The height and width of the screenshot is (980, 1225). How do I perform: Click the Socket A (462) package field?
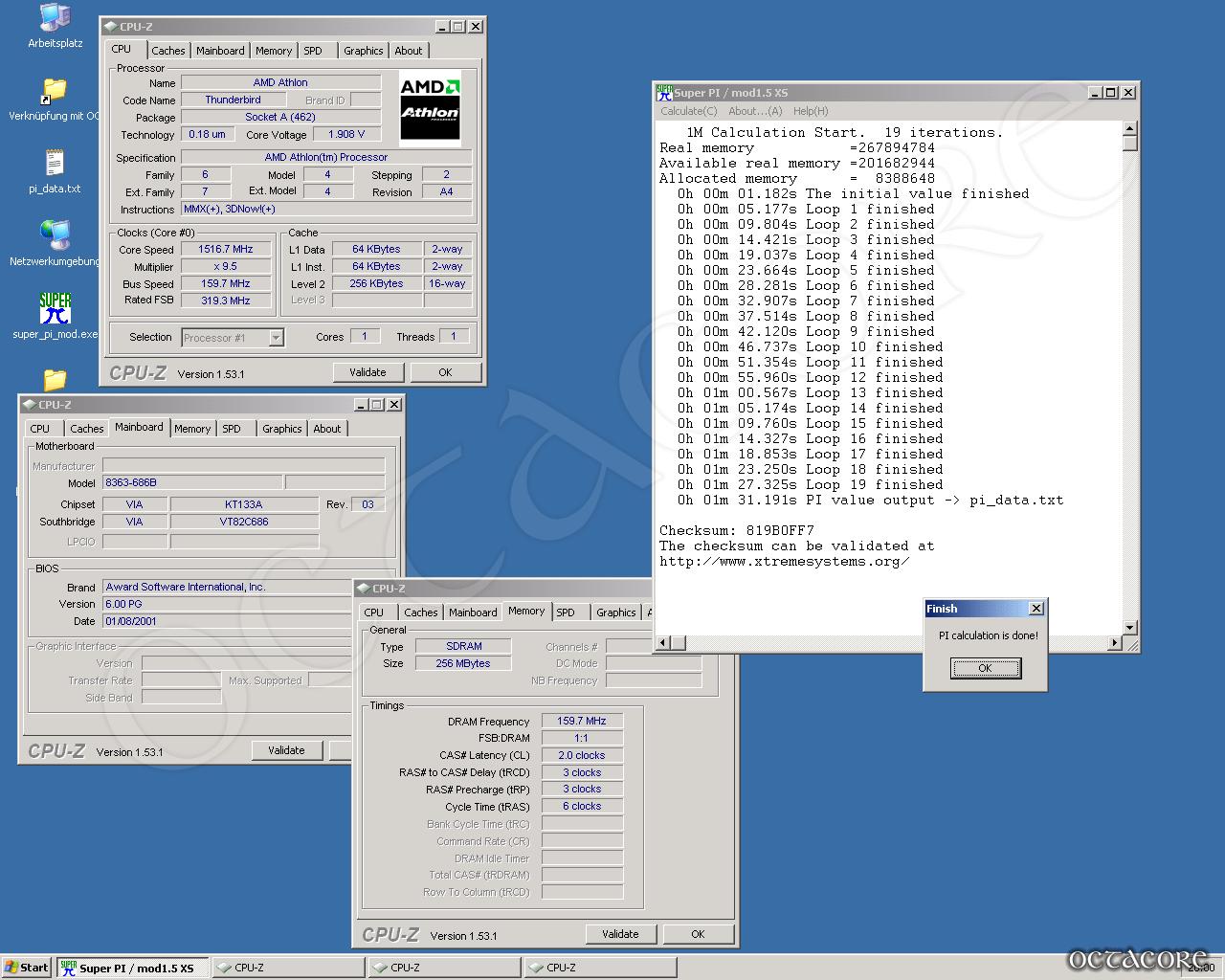tap(280, 118)
